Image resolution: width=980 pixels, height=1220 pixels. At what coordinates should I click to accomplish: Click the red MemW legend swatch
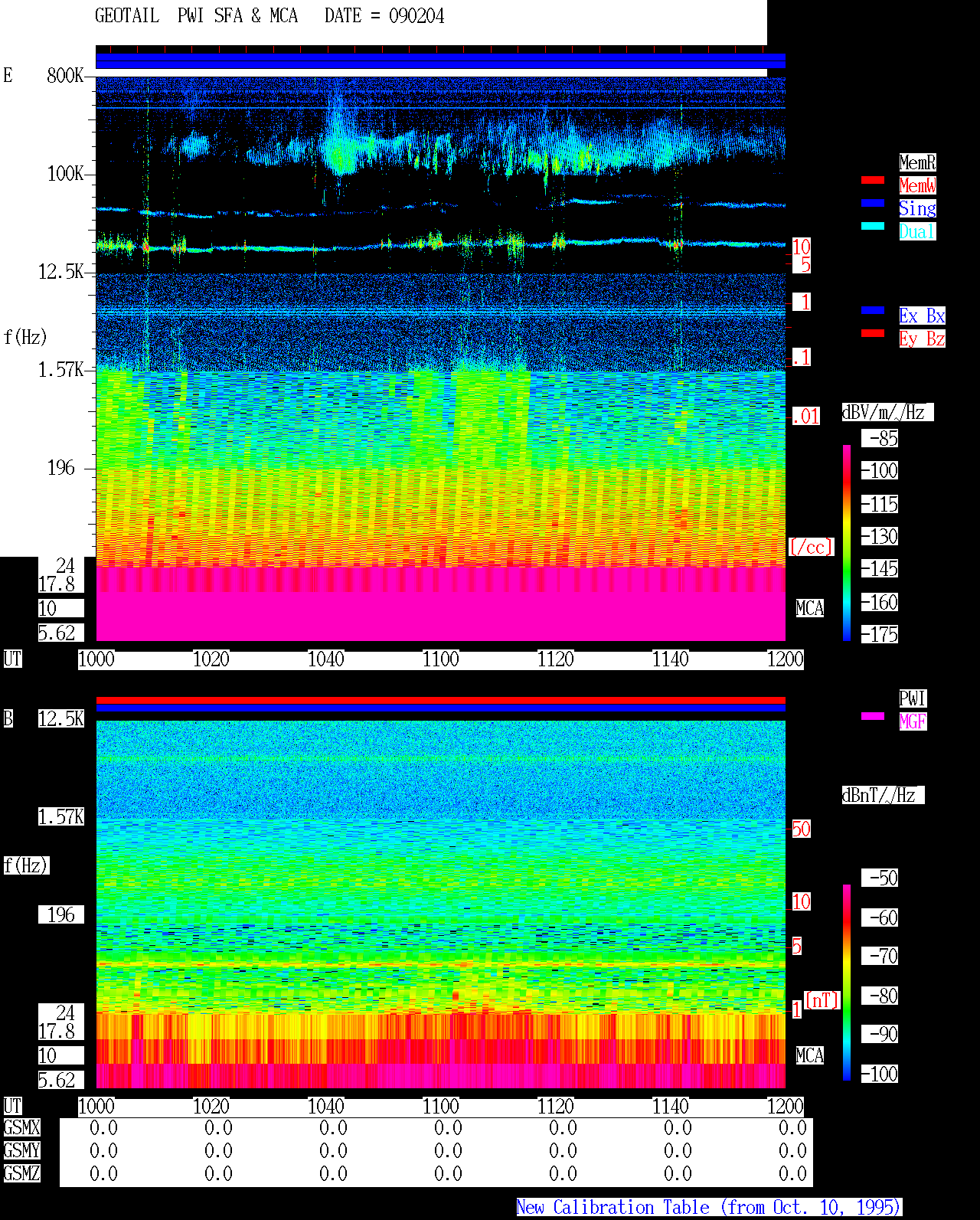(873, 180)
